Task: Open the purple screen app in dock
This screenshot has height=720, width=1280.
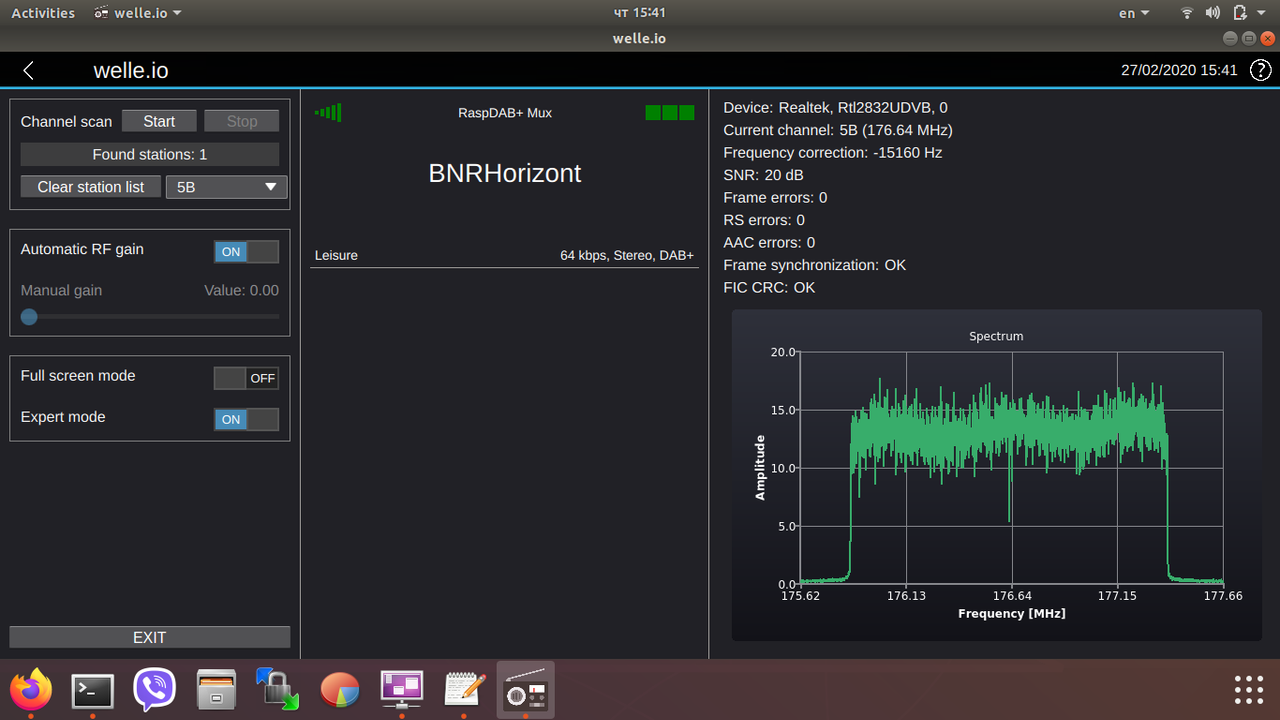Action: coord(402,689)
